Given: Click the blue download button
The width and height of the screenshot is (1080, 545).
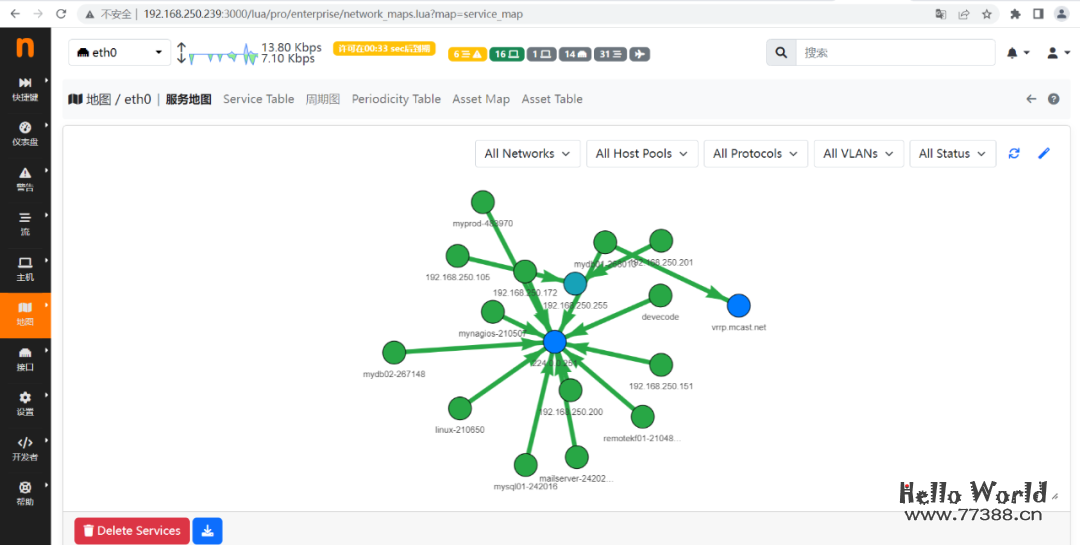Looking at the screenshot, I should [207, 531].
